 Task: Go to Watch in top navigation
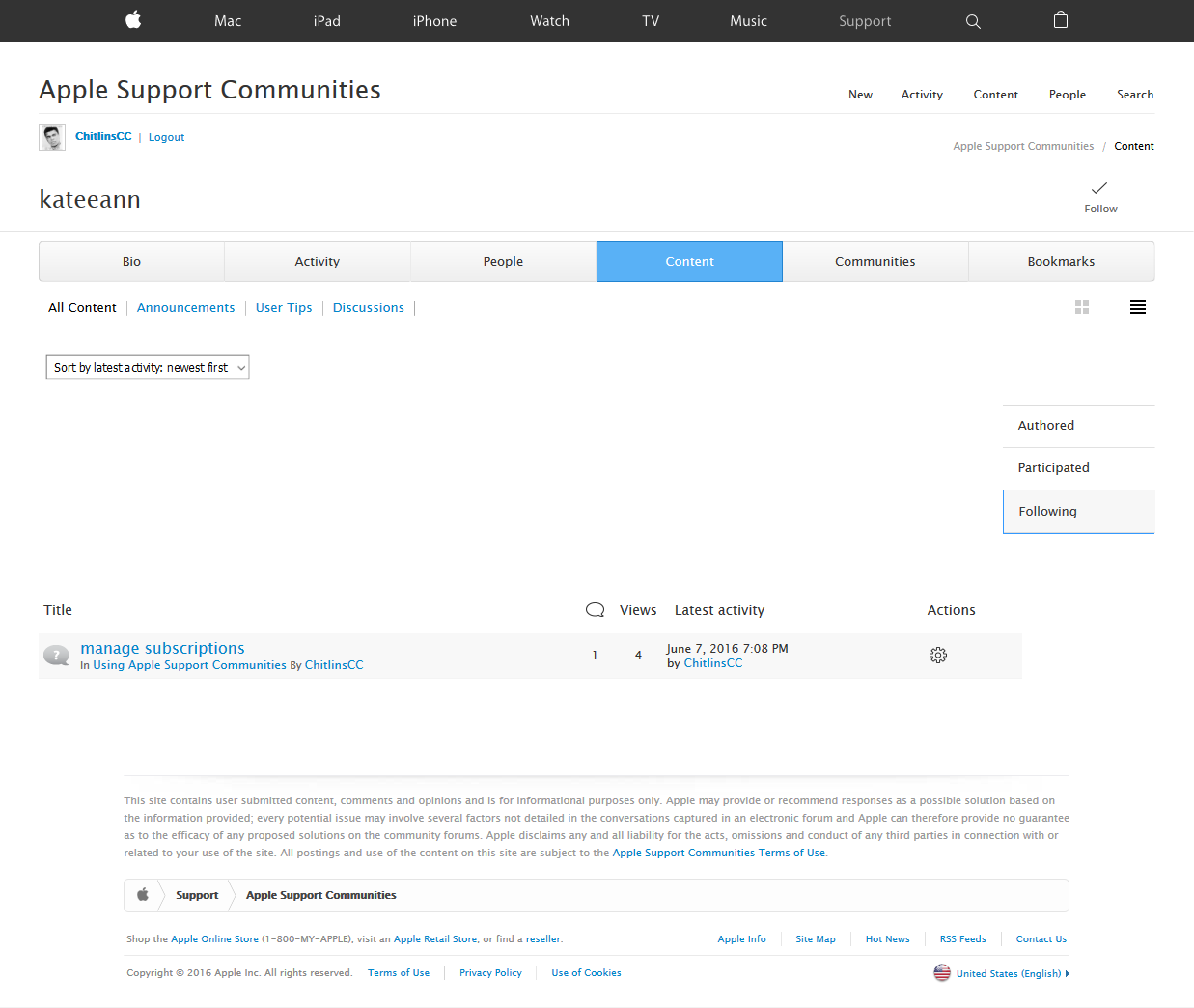(550, 21)
